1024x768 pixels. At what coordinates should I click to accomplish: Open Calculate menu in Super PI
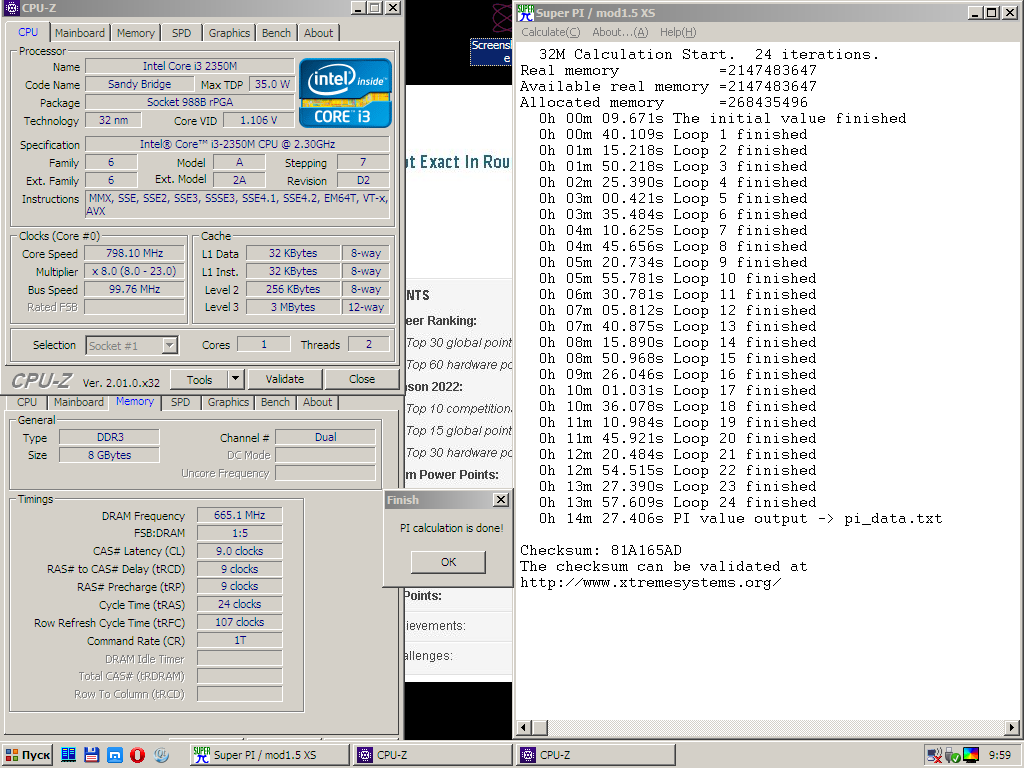(551, 32)
